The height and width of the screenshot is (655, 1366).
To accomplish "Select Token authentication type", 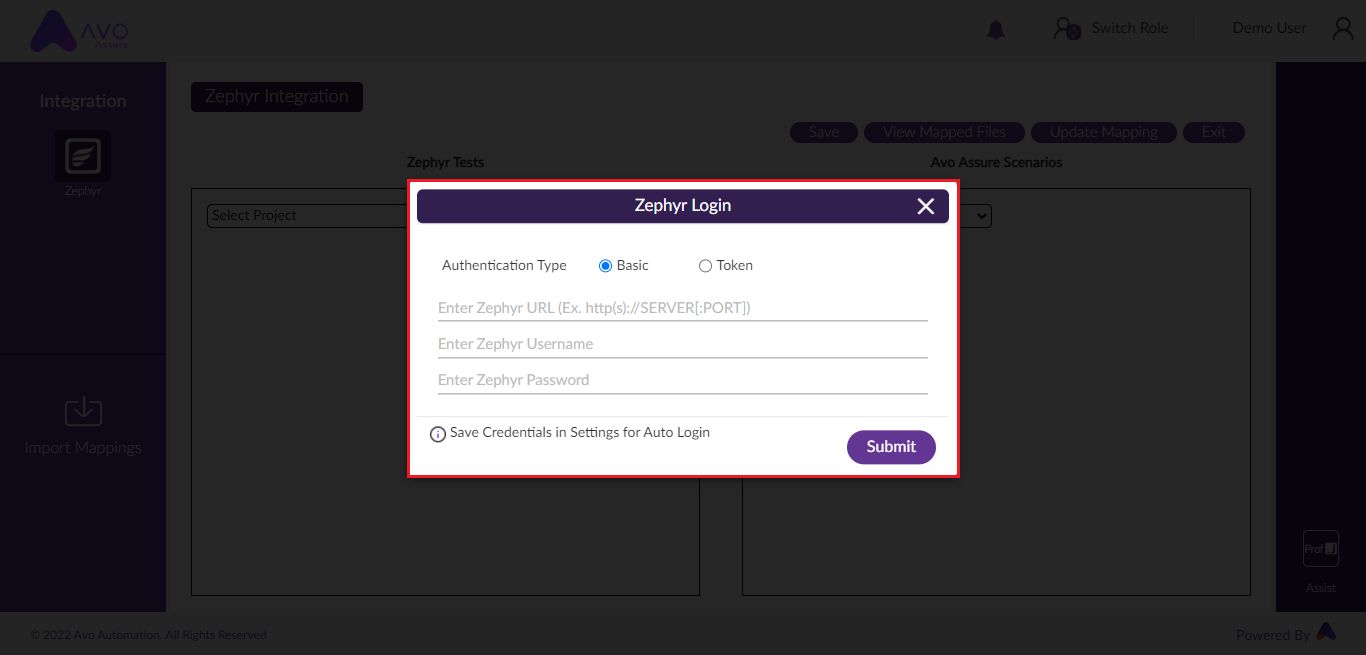I will 705,266.
